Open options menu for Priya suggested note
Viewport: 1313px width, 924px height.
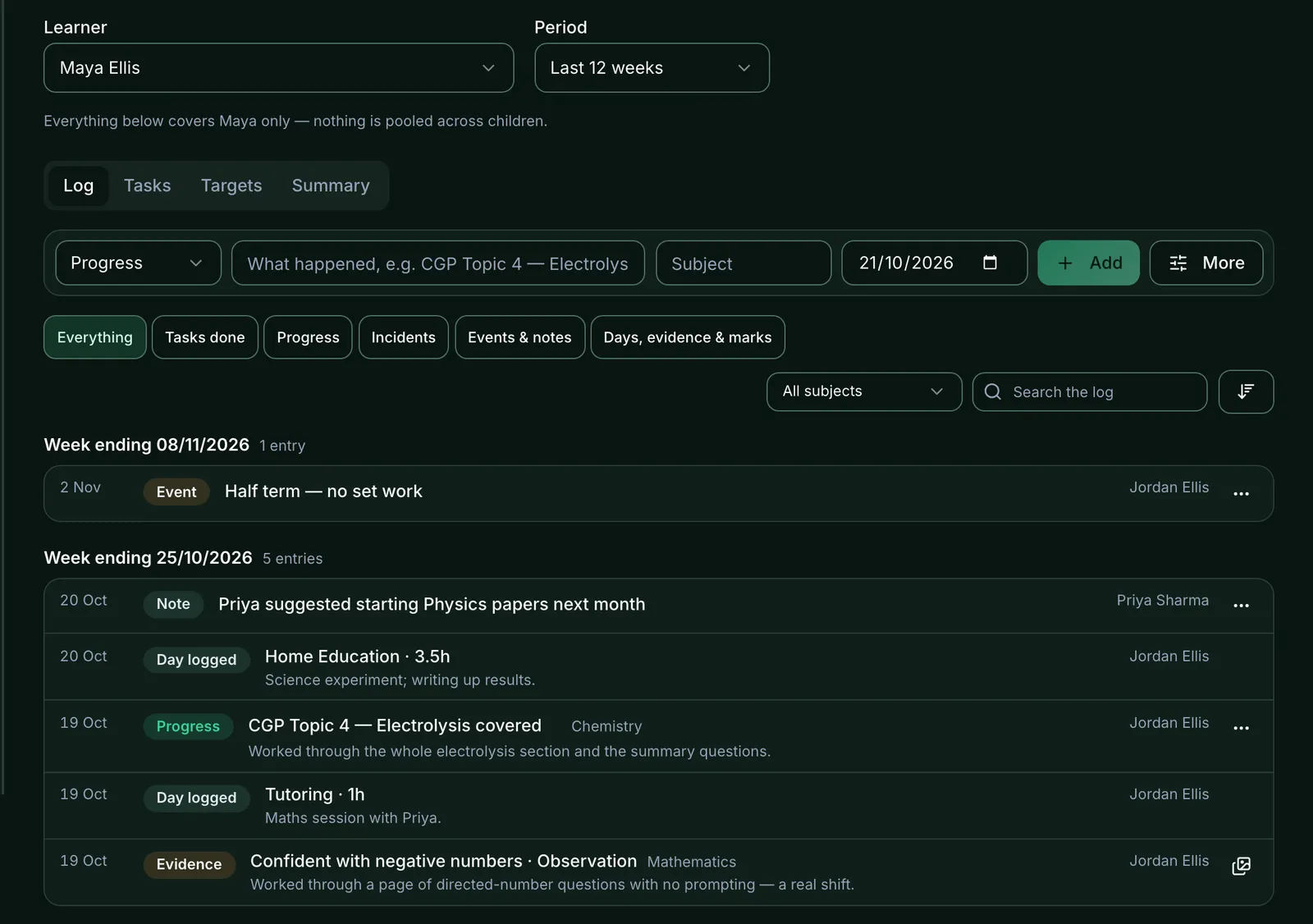point(1241,606)
